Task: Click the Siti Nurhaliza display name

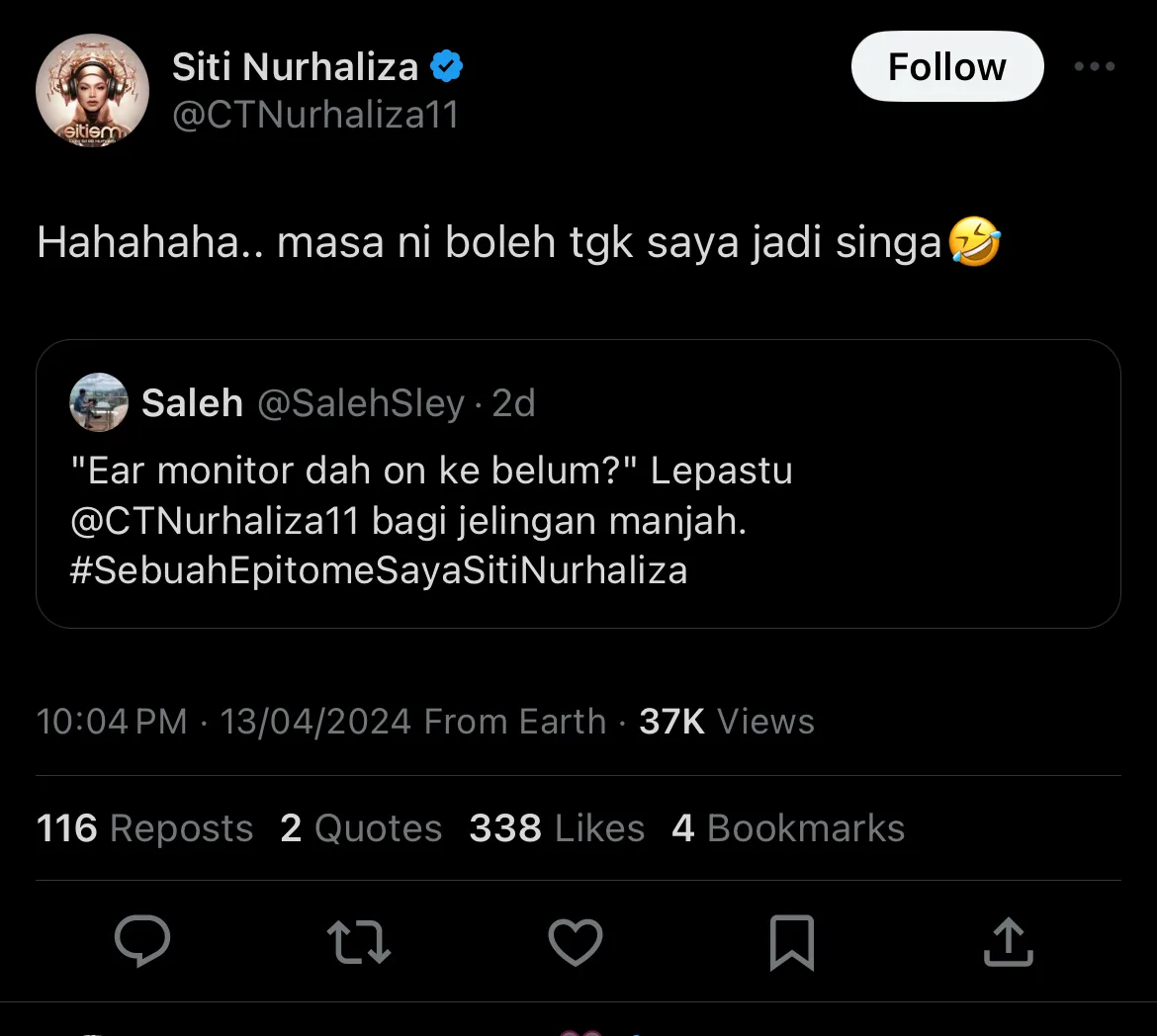Action: [x=295, y=67]
